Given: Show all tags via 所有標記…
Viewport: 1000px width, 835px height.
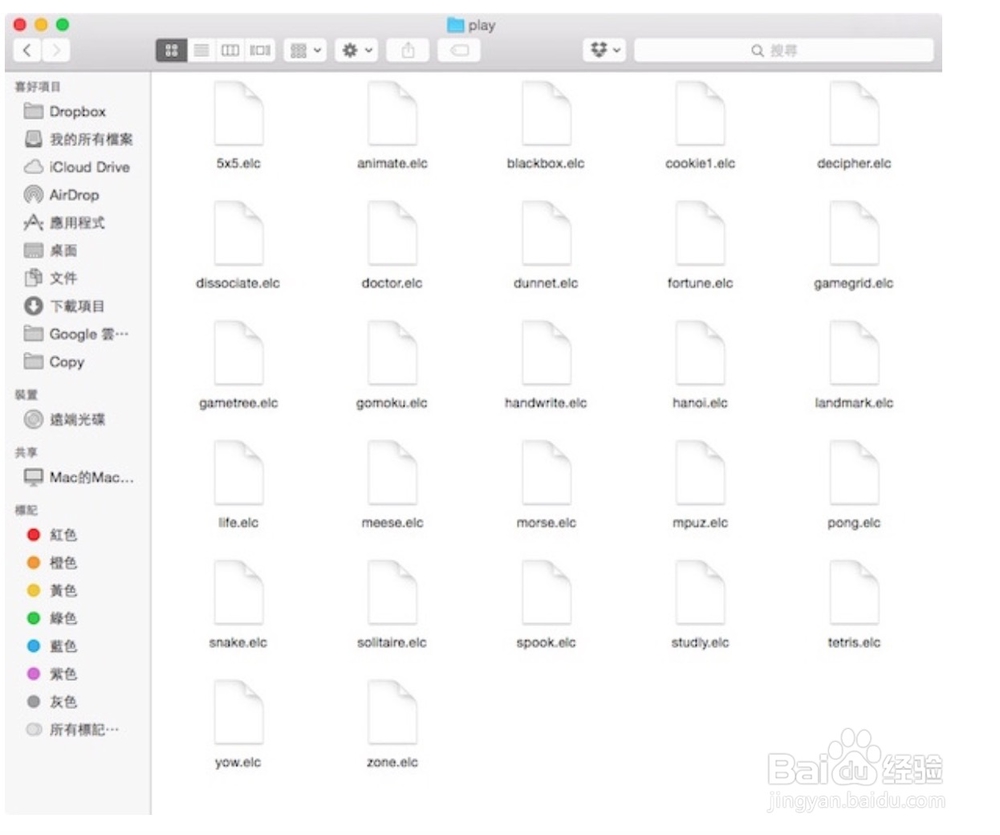Looking at the screenshot, I should click(72, 730).
